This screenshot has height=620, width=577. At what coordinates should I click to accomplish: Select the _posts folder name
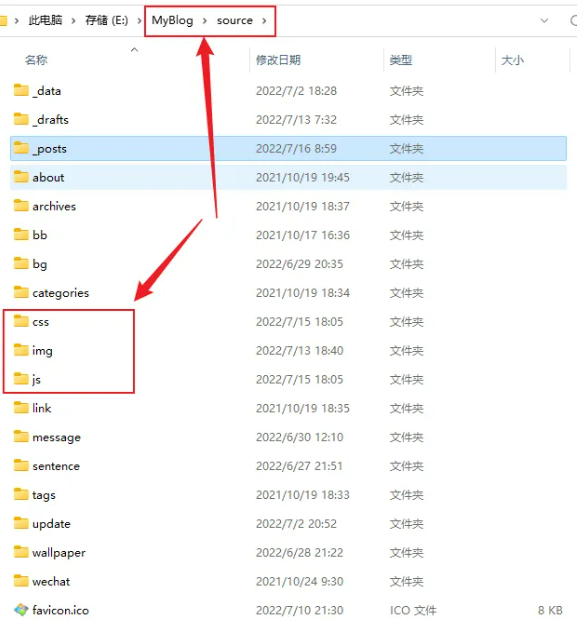(x=49, y=149)
